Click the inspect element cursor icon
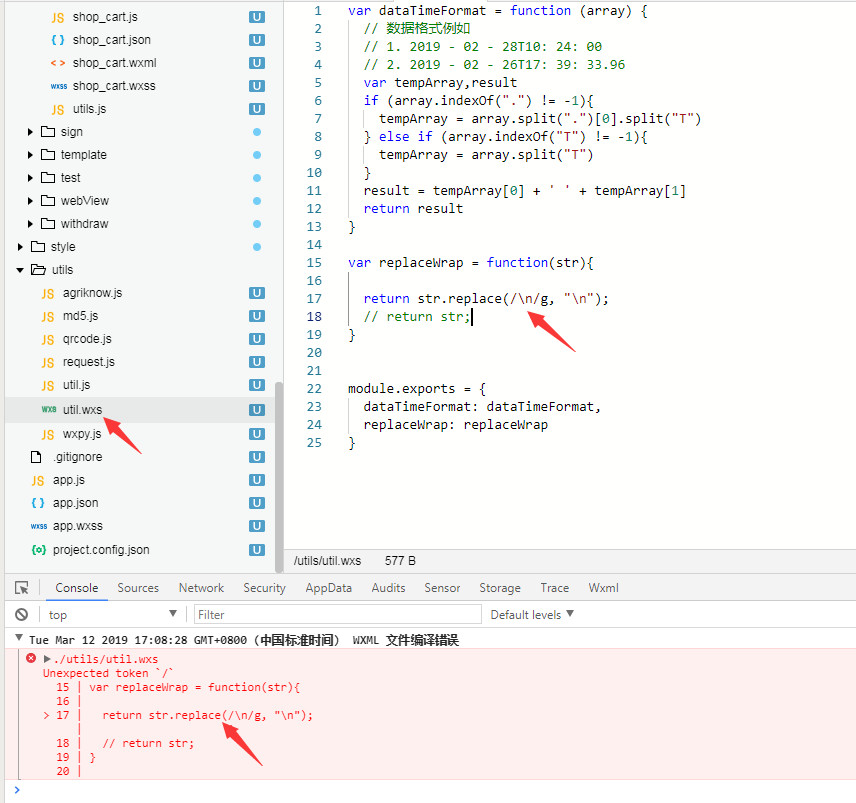 pos(22,588)
